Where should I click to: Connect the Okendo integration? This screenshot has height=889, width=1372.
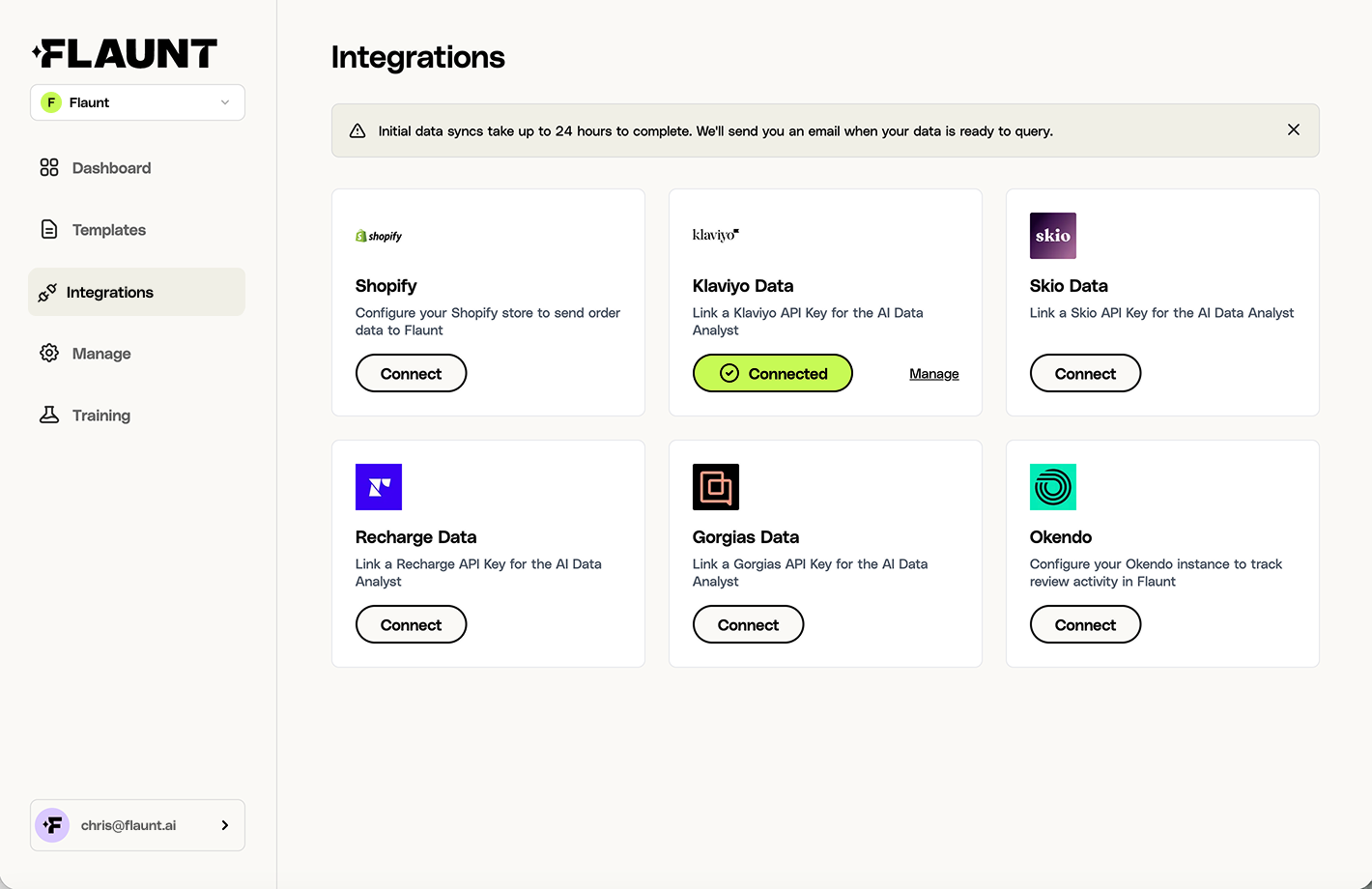pyautogui.click(x=1085, y=624)
